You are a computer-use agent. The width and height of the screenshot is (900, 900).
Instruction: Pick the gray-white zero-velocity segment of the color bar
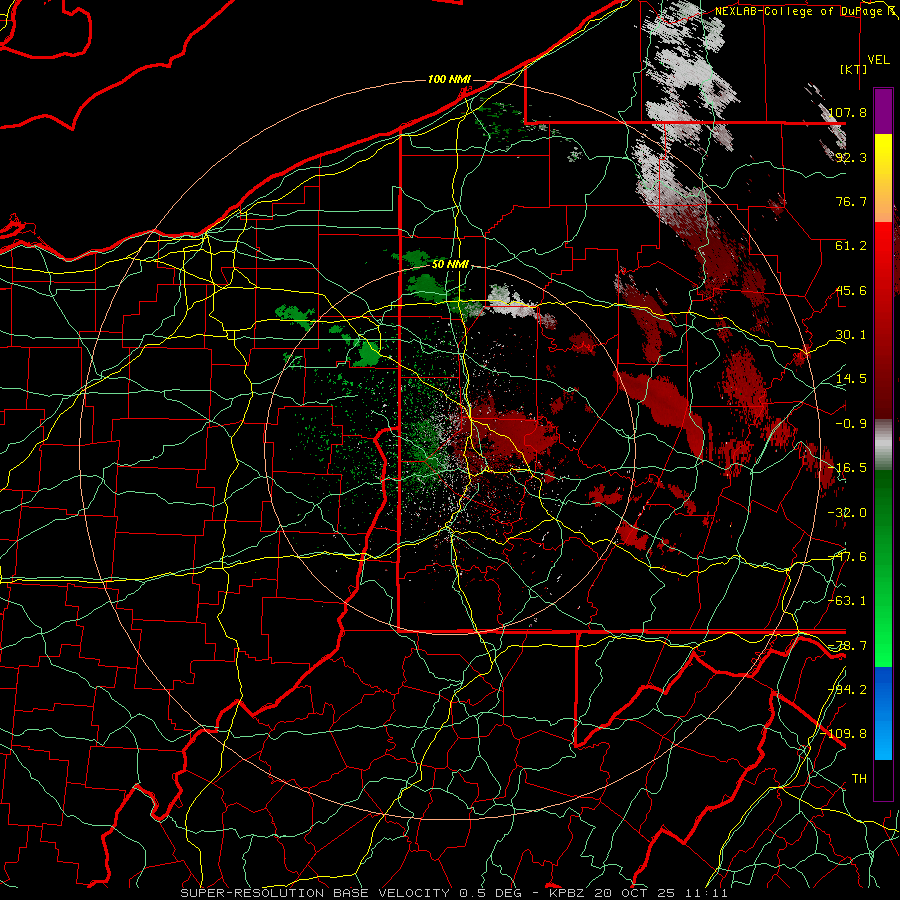tap(883, 445)
